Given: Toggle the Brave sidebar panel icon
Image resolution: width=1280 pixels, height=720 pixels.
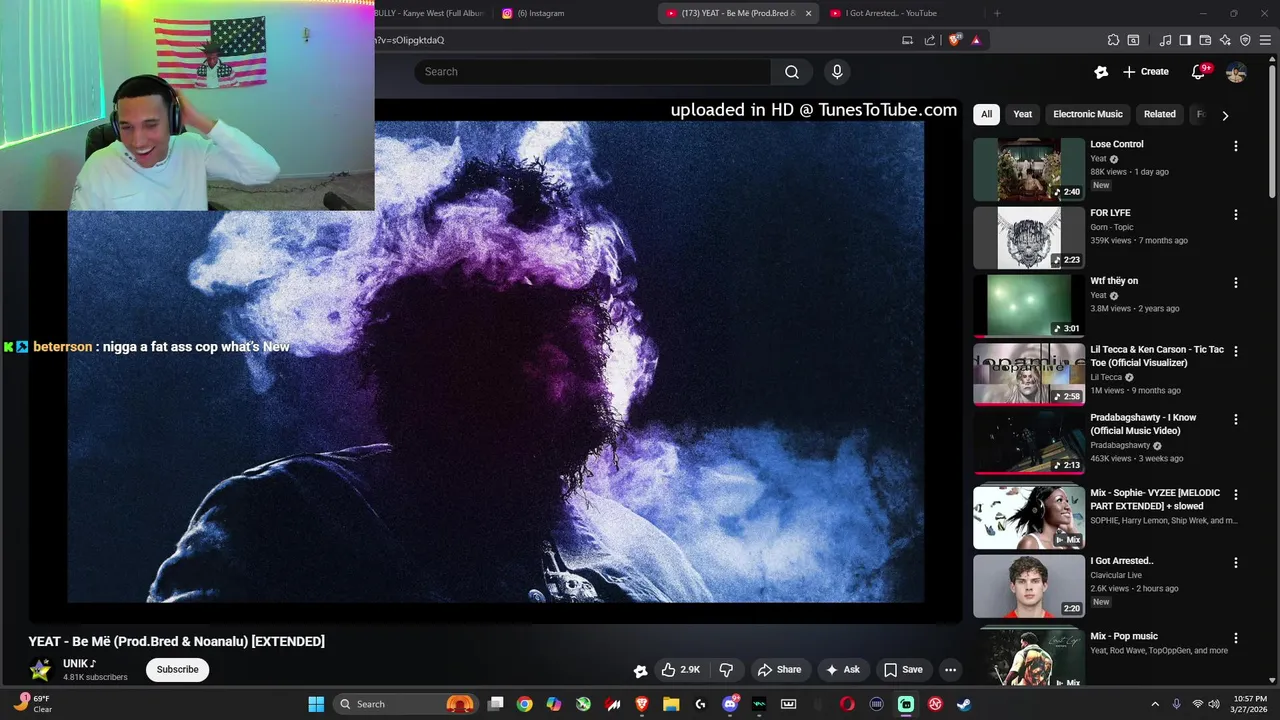Looking at the screenshot, I should click(1185, 40).
